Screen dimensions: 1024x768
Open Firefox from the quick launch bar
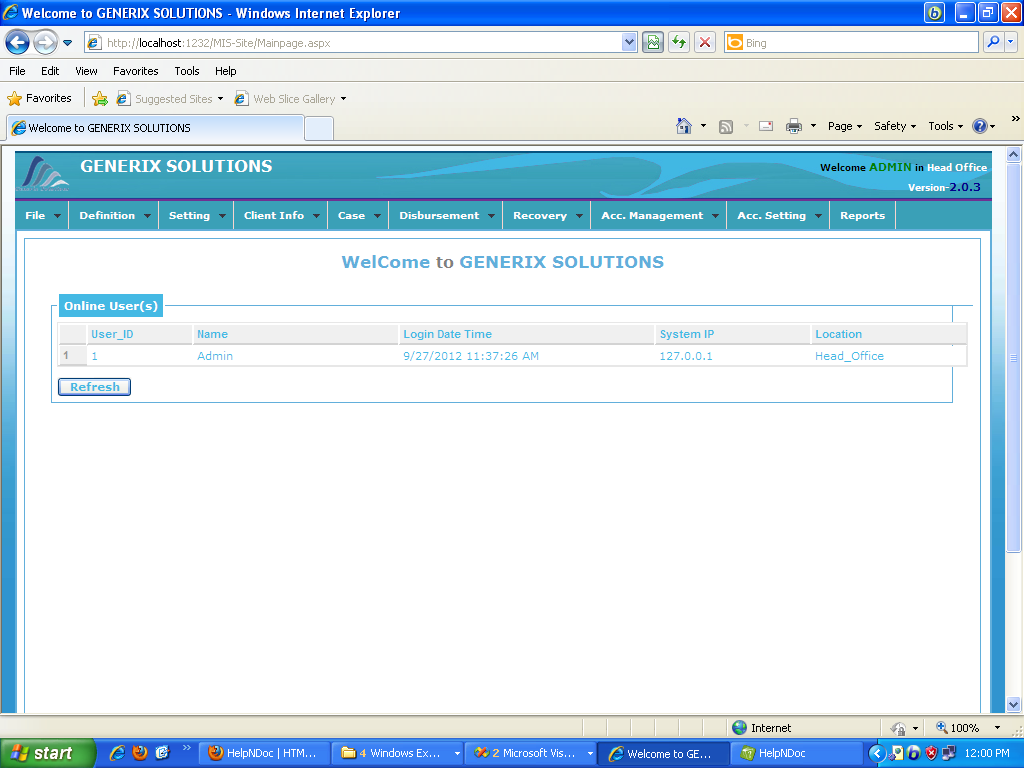139,753
